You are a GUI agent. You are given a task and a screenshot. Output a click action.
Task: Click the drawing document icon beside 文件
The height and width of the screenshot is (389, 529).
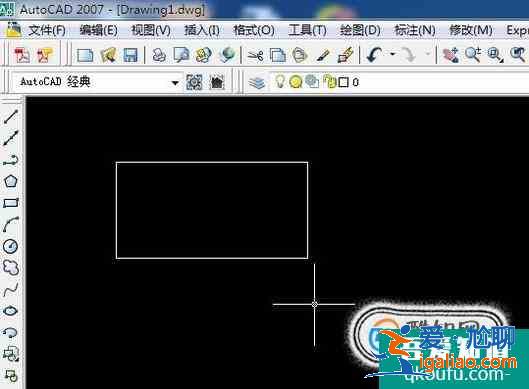(x=13, y=30)
